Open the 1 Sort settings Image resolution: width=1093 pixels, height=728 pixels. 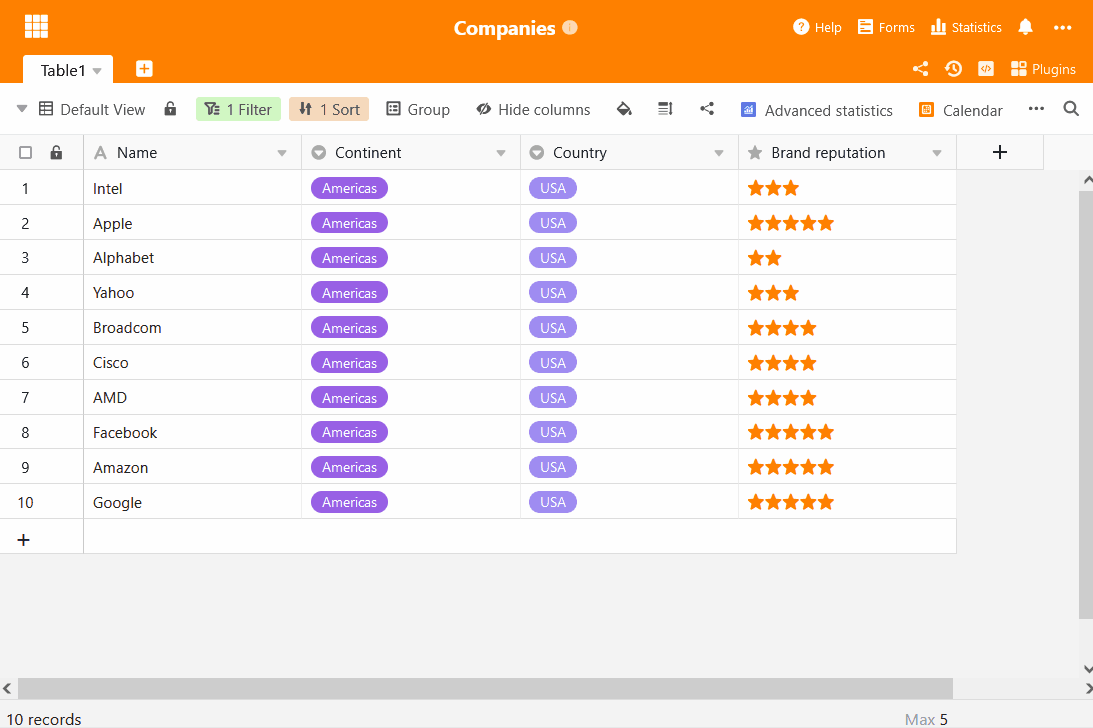pyautogui.click(x=329, y=109)
